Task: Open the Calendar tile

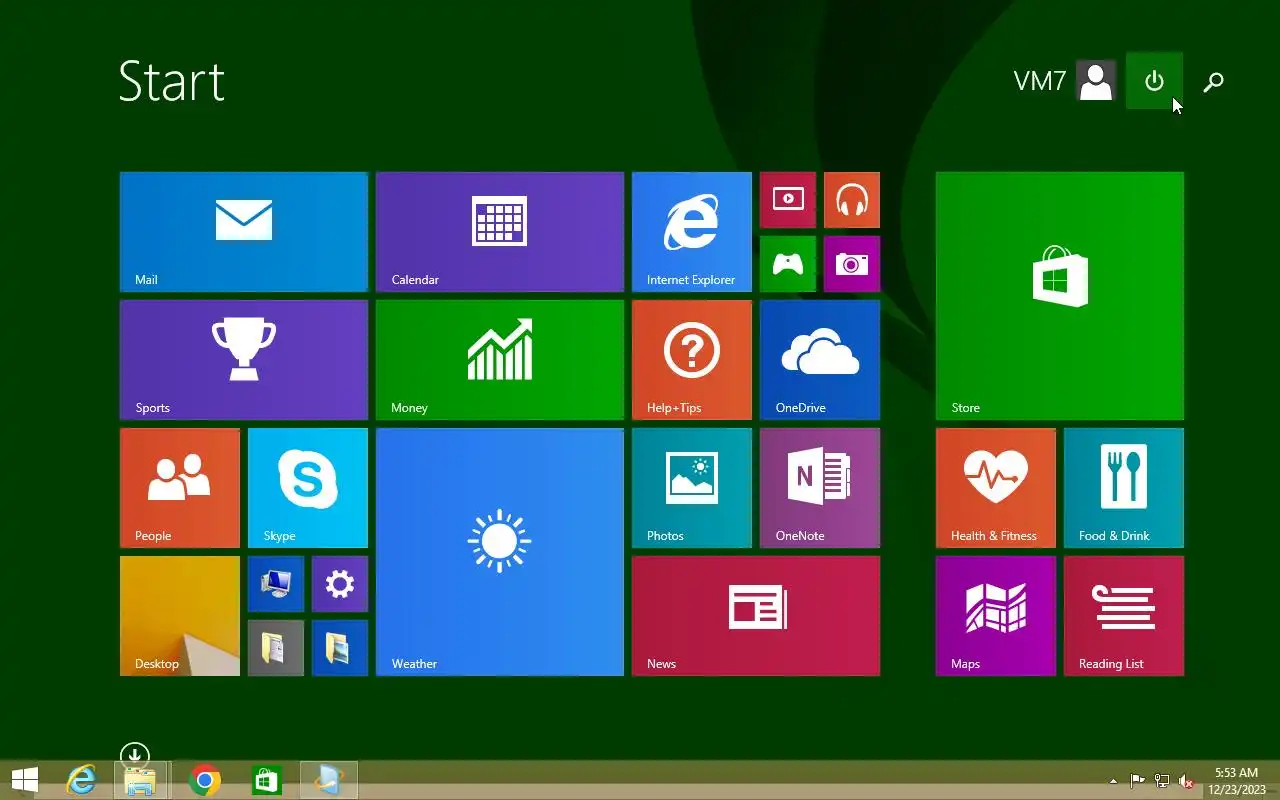Action: tap(500, 232)
